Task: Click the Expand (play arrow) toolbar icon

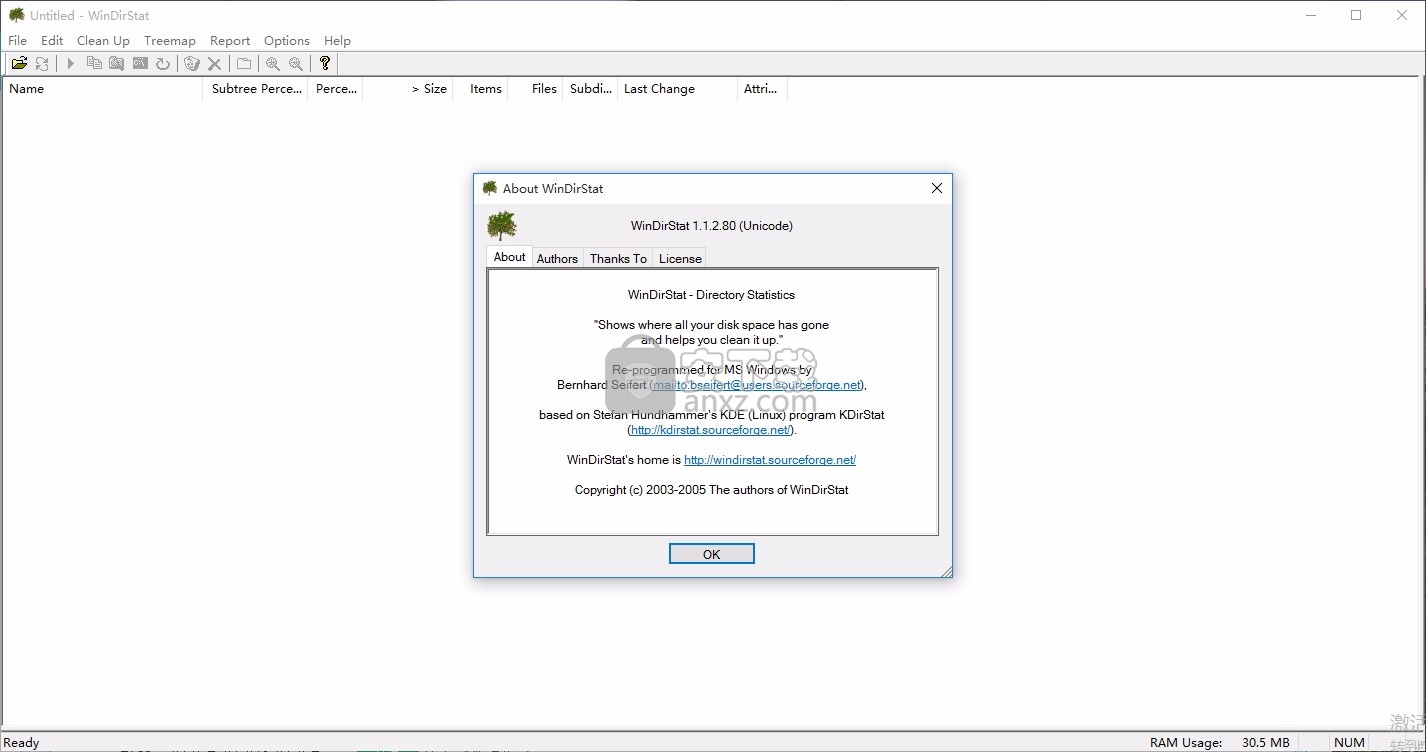Action: coord(71,63)
